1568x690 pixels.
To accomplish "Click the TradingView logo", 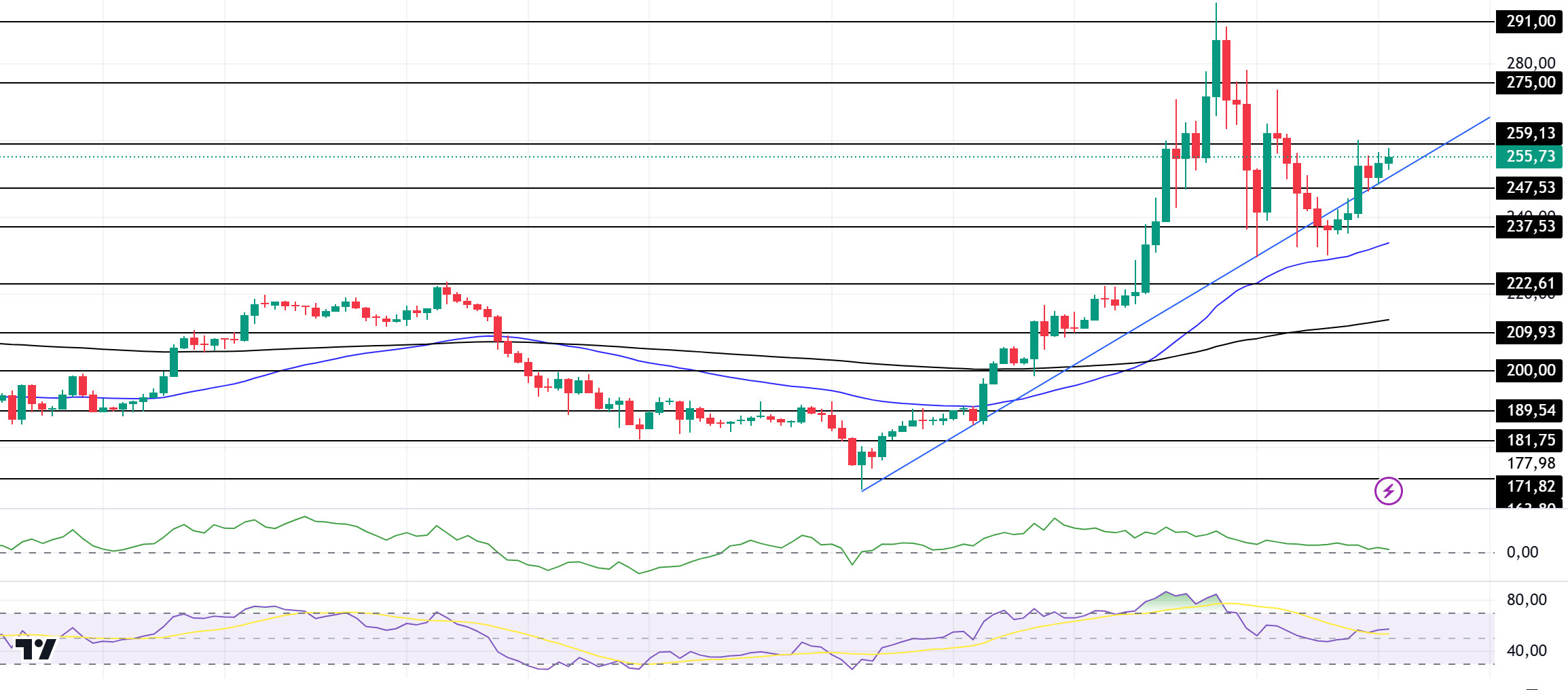I will pyautogui.click(x=35, y=649).
